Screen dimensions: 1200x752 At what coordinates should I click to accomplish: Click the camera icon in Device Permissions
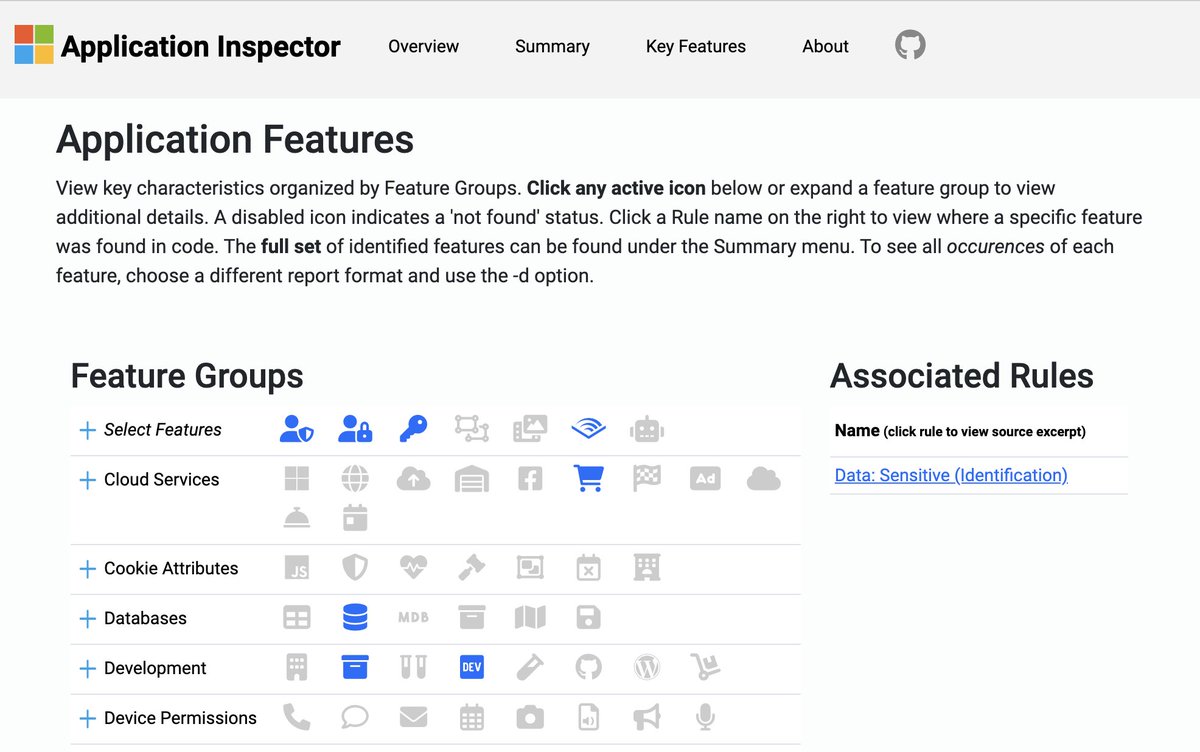click(530, 718)
